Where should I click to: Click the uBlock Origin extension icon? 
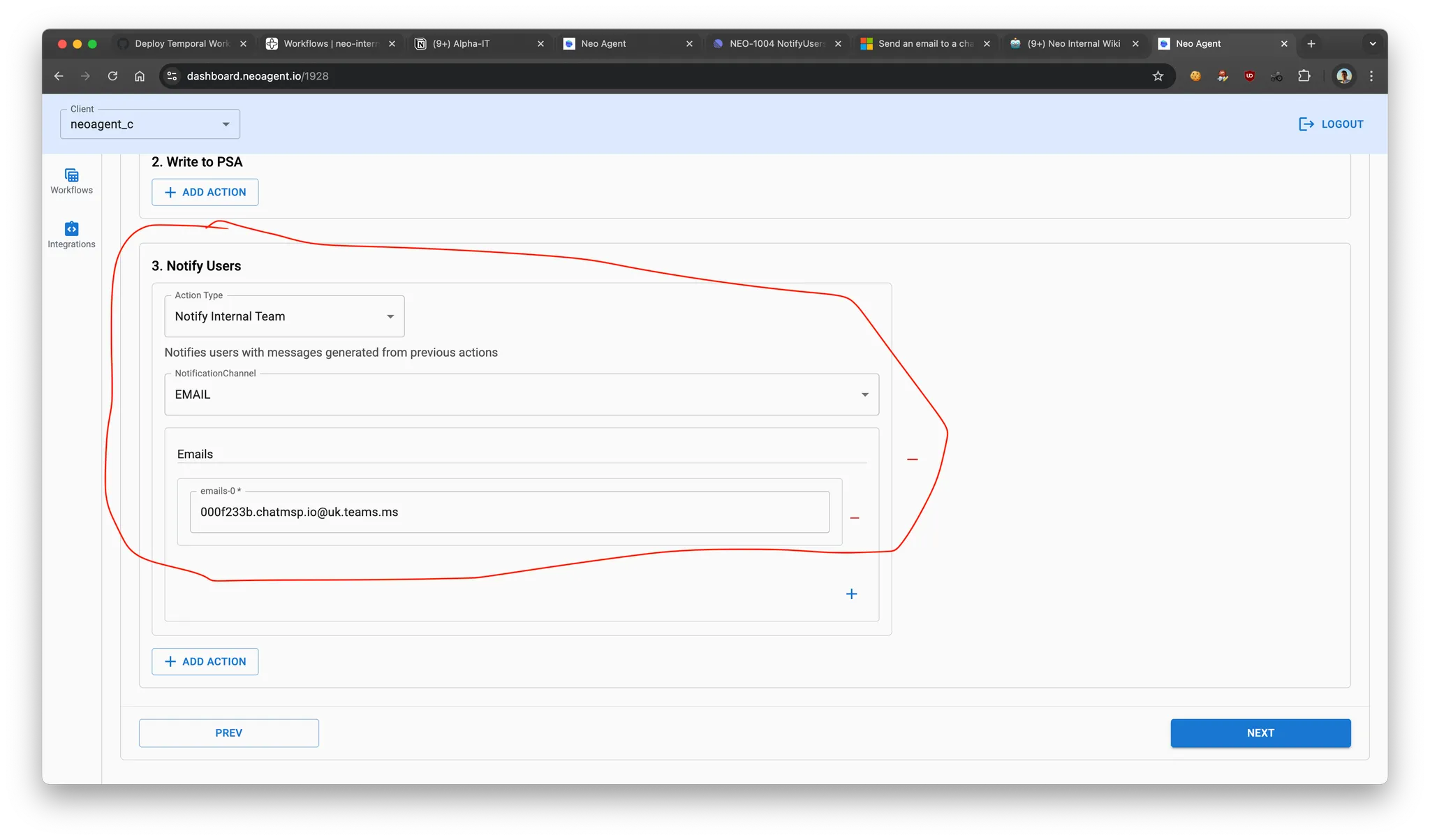tap(1250, 76)
